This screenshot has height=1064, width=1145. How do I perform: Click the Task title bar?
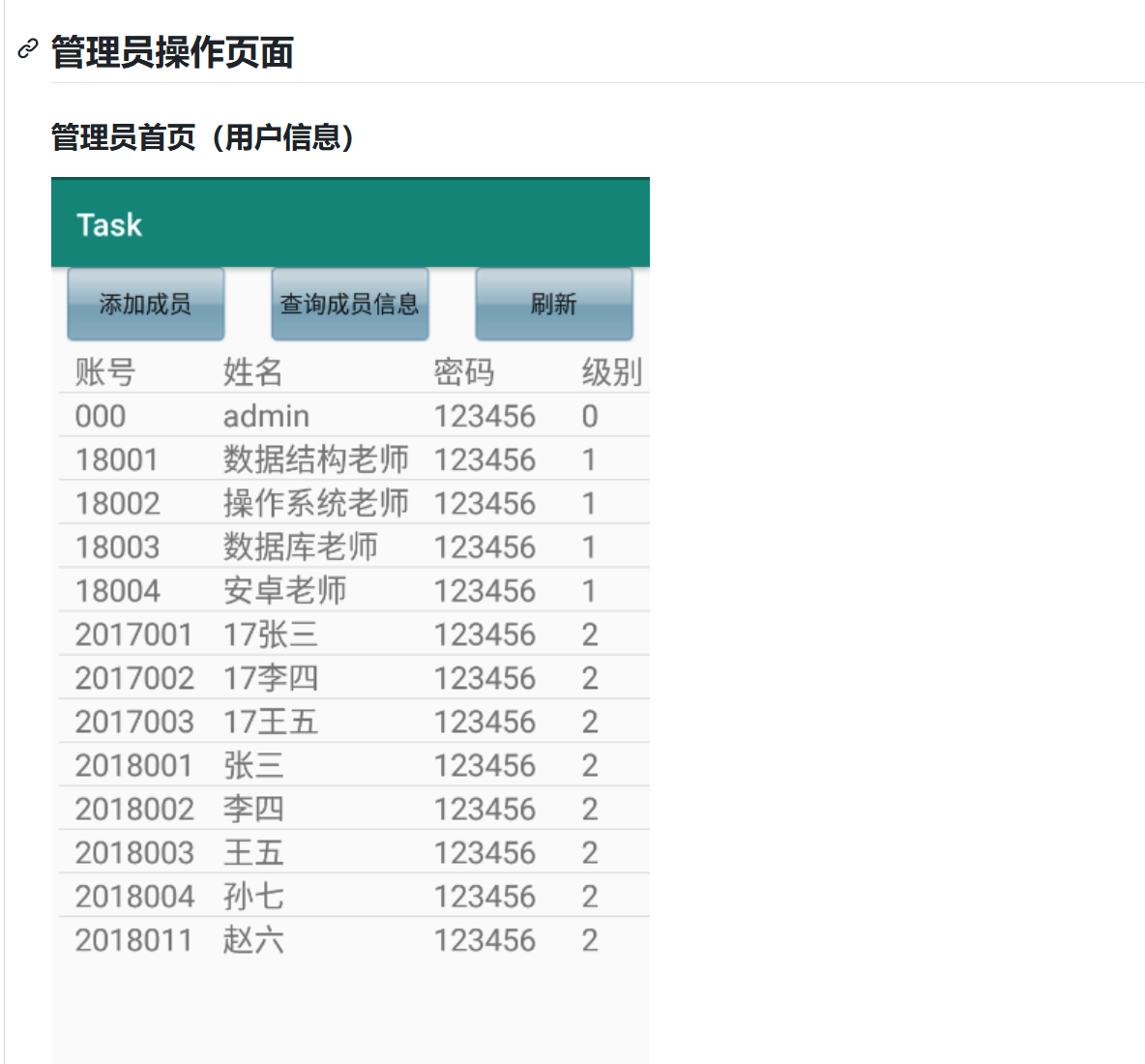[109, 224]
